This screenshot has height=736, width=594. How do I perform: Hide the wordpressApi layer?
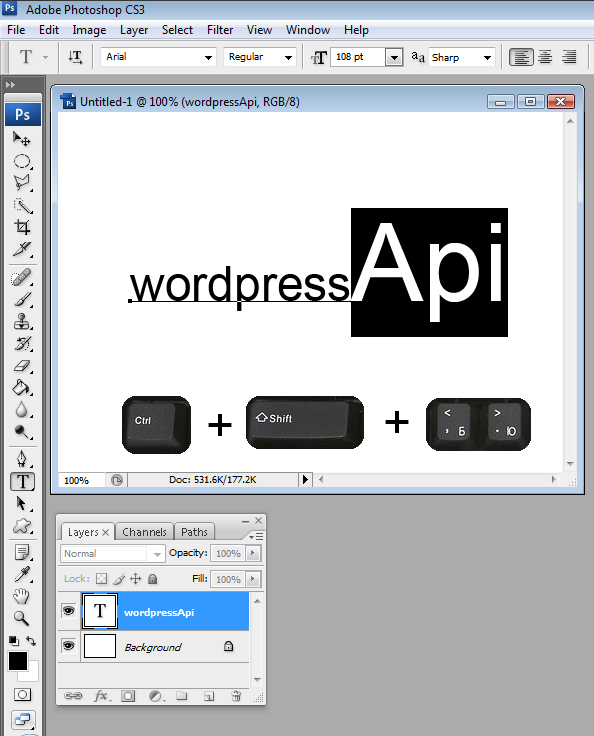[x=69, y=611]
